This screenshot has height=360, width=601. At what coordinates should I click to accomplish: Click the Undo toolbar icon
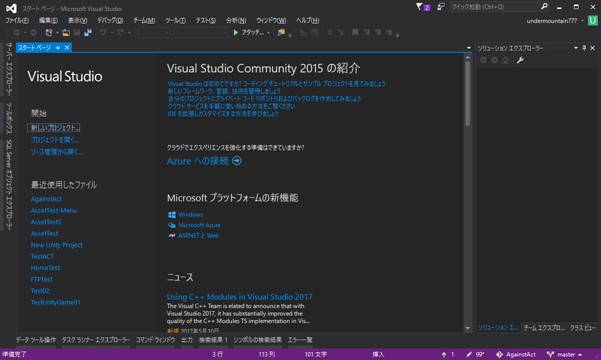(103, 33)
